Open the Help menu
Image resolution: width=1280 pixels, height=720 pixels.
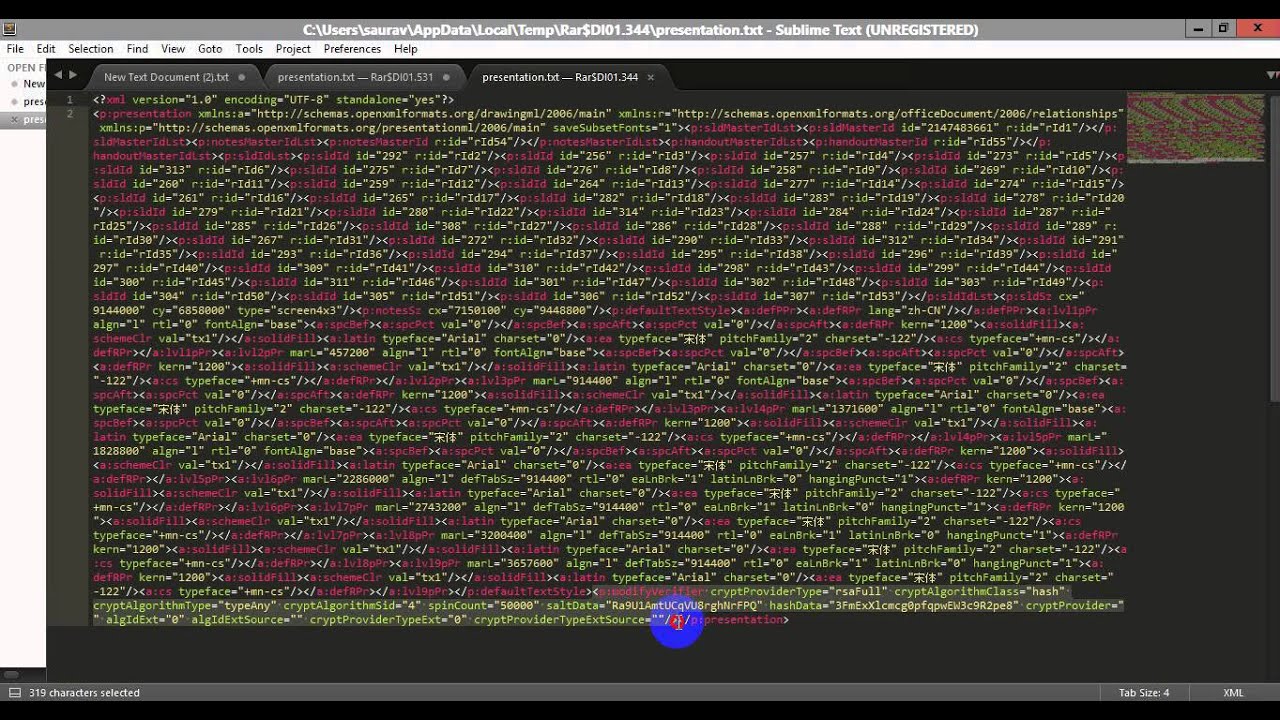(405, 48)
